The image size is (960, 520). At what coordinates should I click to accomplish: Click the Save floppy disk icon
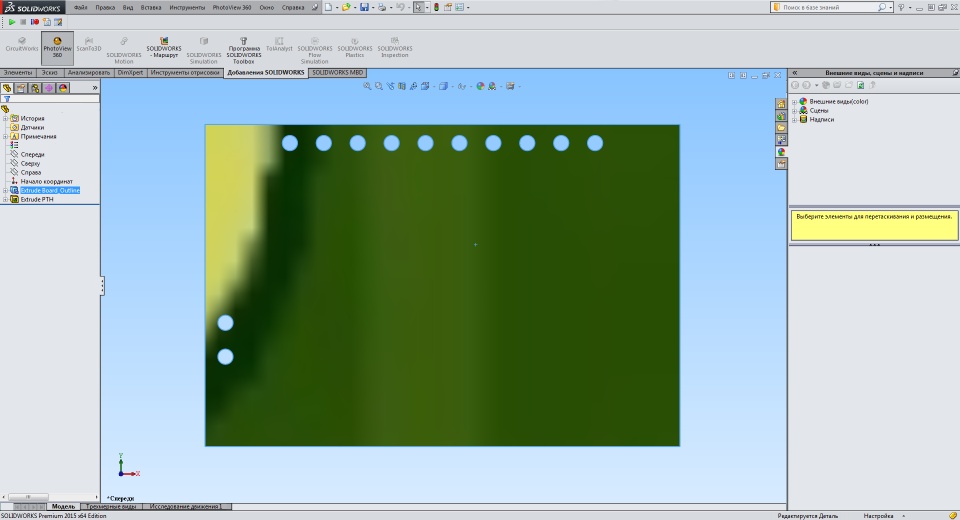coord(364,7)
